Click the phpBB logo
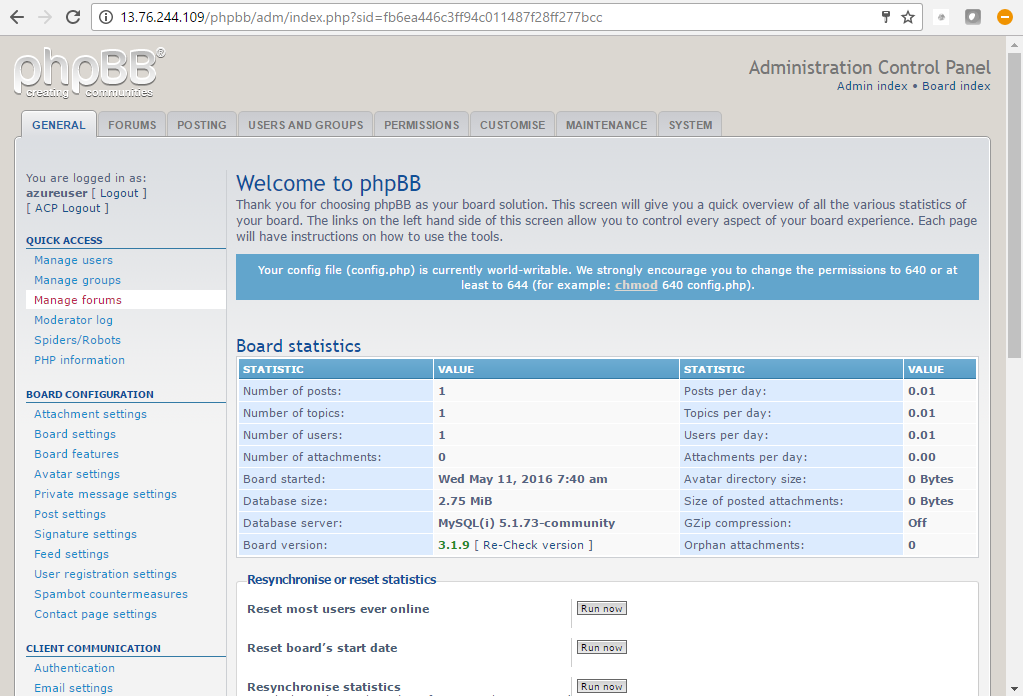1023x696 pixels. [x=89, y=73]
